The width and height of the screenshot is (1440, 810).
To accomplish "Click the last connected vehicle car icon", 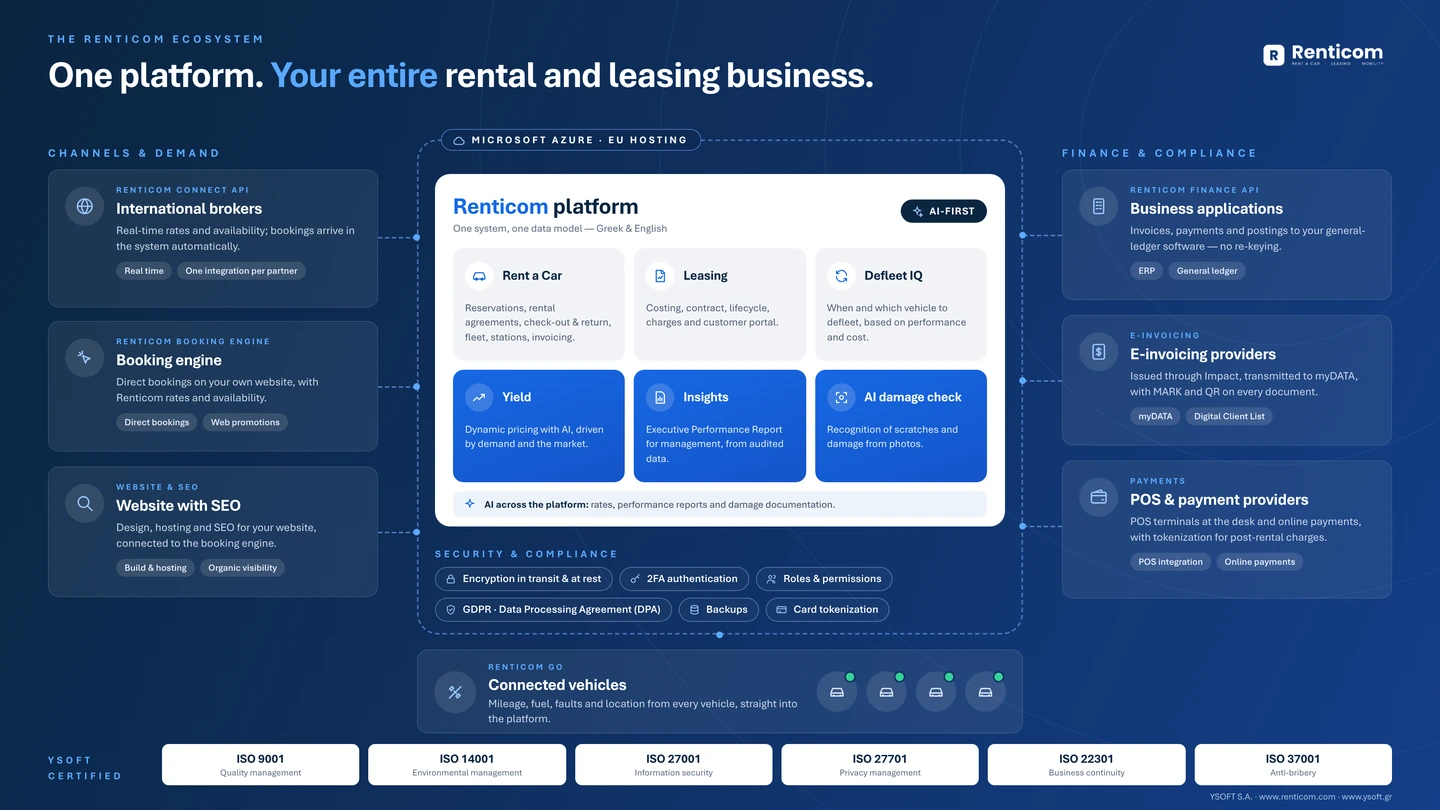I will pos(985,692).
